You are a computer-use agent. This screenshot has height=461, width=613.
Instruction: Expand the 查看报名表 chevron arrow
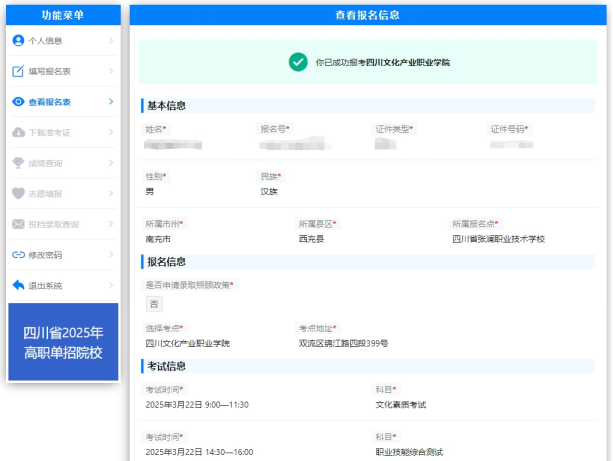111,102
